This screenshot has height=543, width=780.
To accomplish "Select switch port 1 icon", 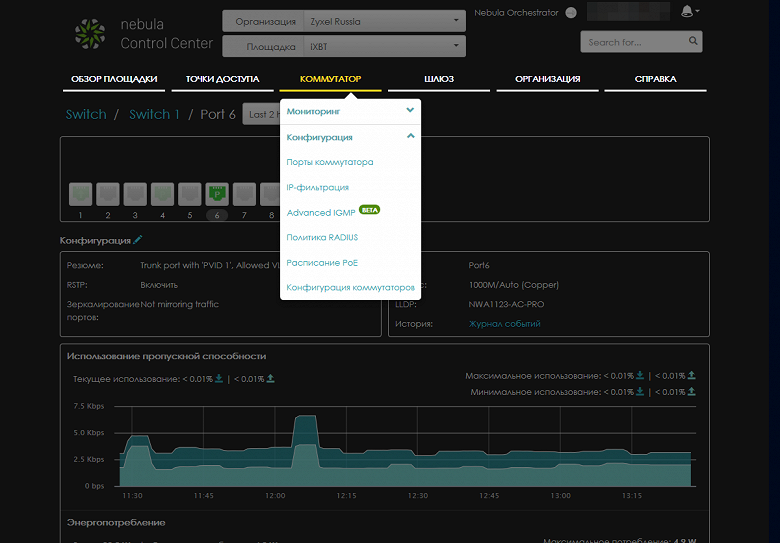I will click(x=80, y=193).
